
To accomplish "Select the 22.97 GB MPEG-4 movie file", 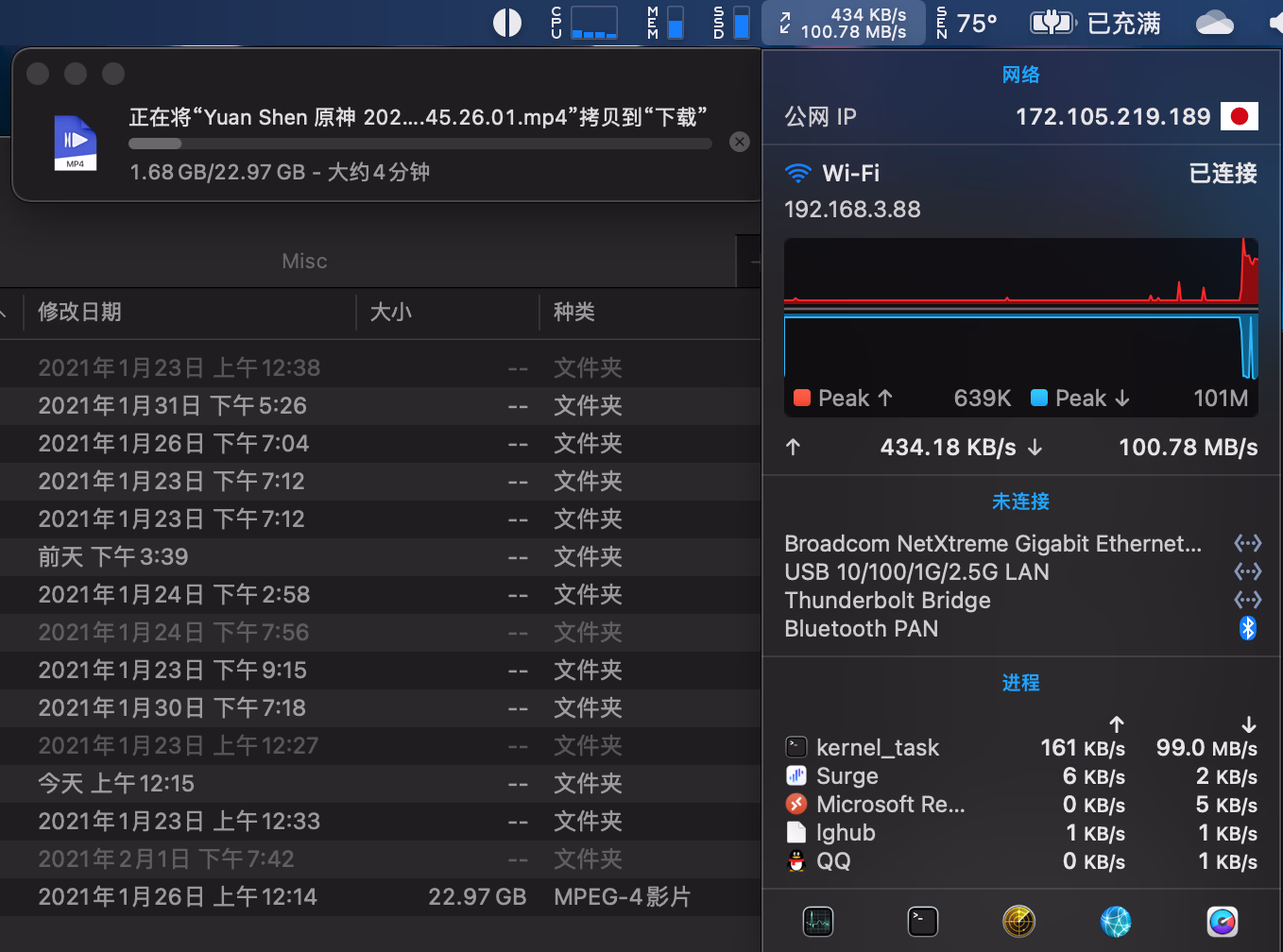I will coord(378,897).
